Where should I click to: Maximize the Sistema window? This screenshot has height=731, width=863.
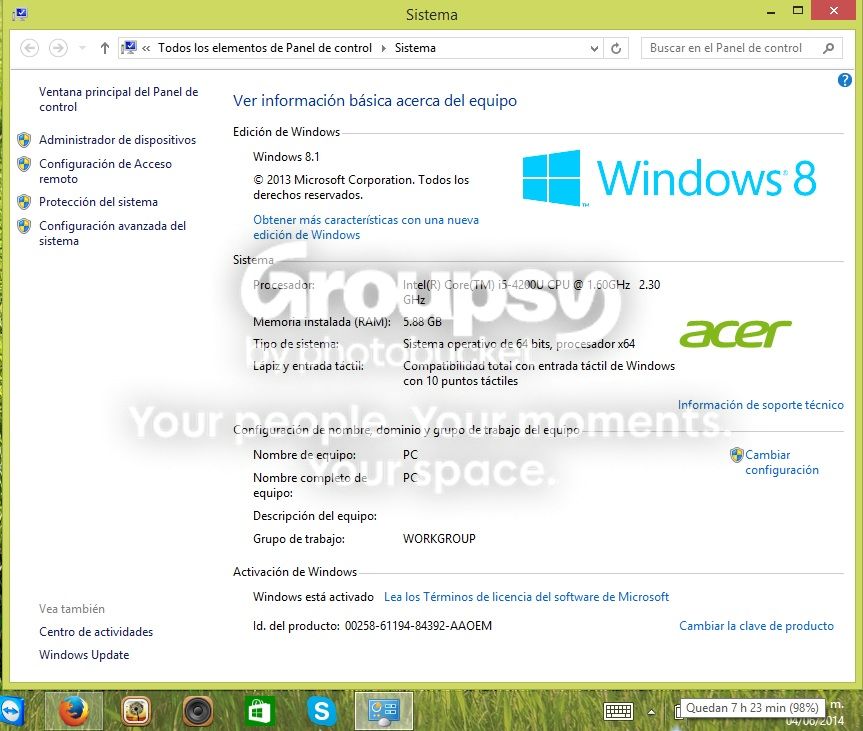(x=798, y=10)
